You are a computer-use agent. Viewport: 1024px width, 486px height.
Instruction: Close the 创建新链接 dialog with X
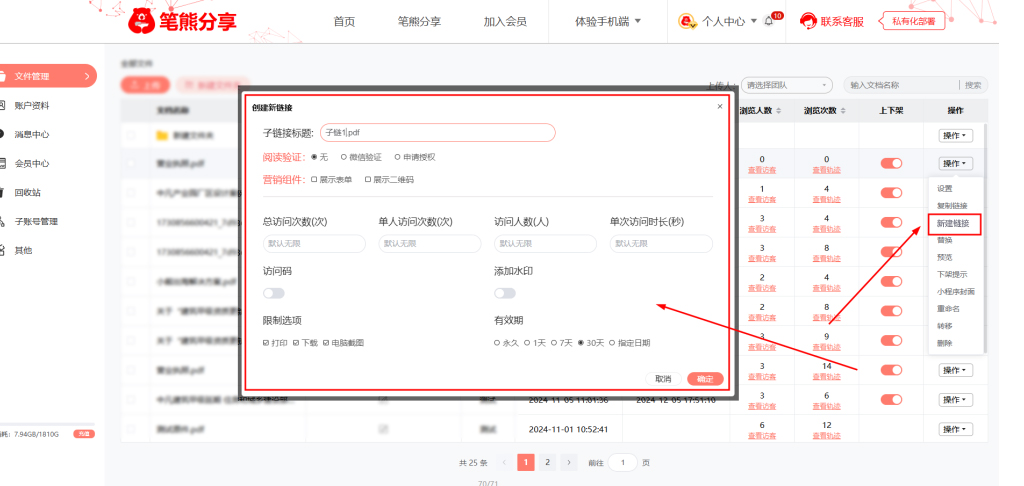coord(720,106)
